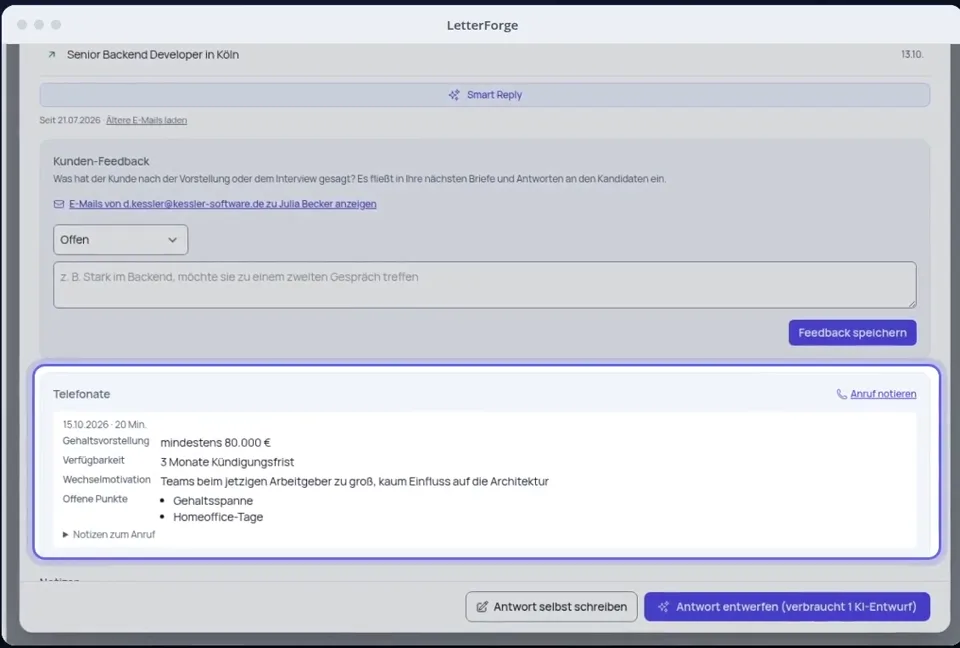The width and height of the screenshot is (960, 648).
Task: Click the Telefonate section heading
Action: click(81, 394)
